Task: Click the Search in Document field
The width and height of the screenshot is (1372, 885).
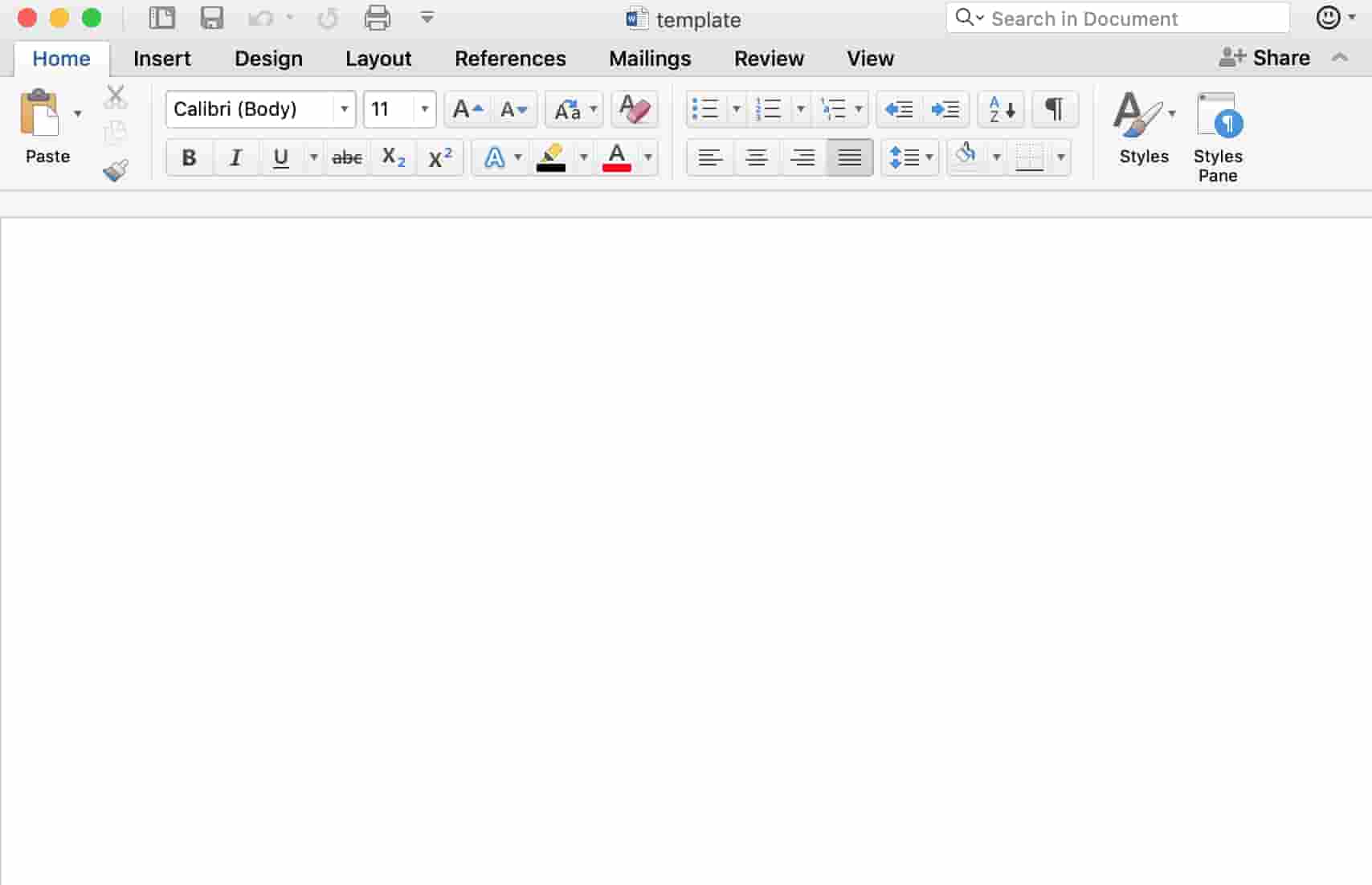Action: point(1118,18)
